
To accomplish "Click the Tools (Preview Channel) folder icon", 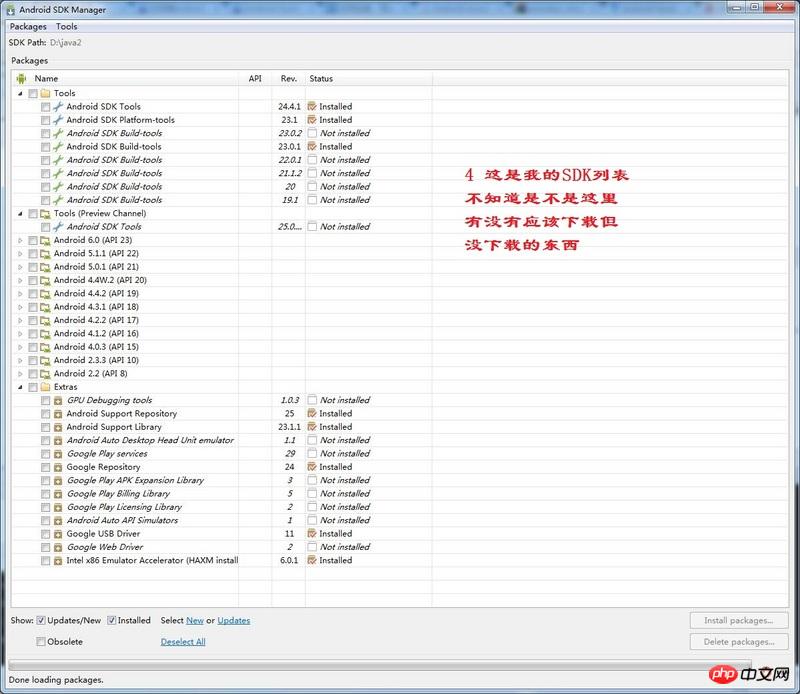I will point(45,213).
